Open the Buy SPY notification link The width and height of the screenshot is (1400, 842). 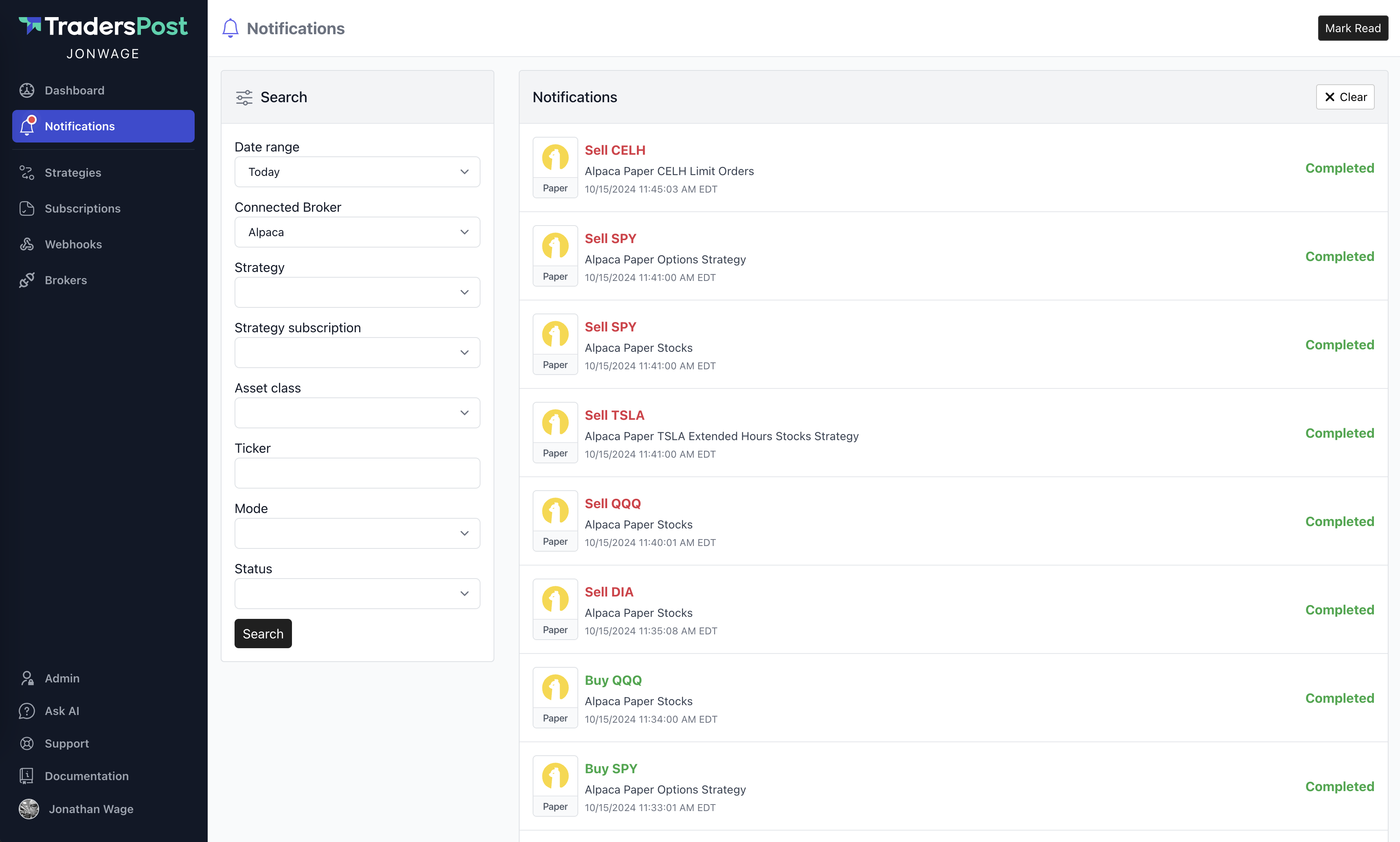pyautogui.click(x=611, y=769)
